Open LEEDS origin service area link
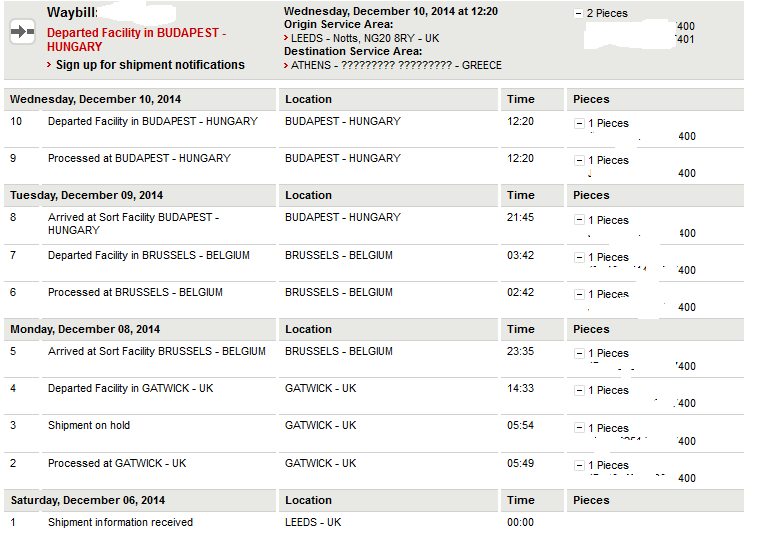761x540 pixels. pos(365,38)
